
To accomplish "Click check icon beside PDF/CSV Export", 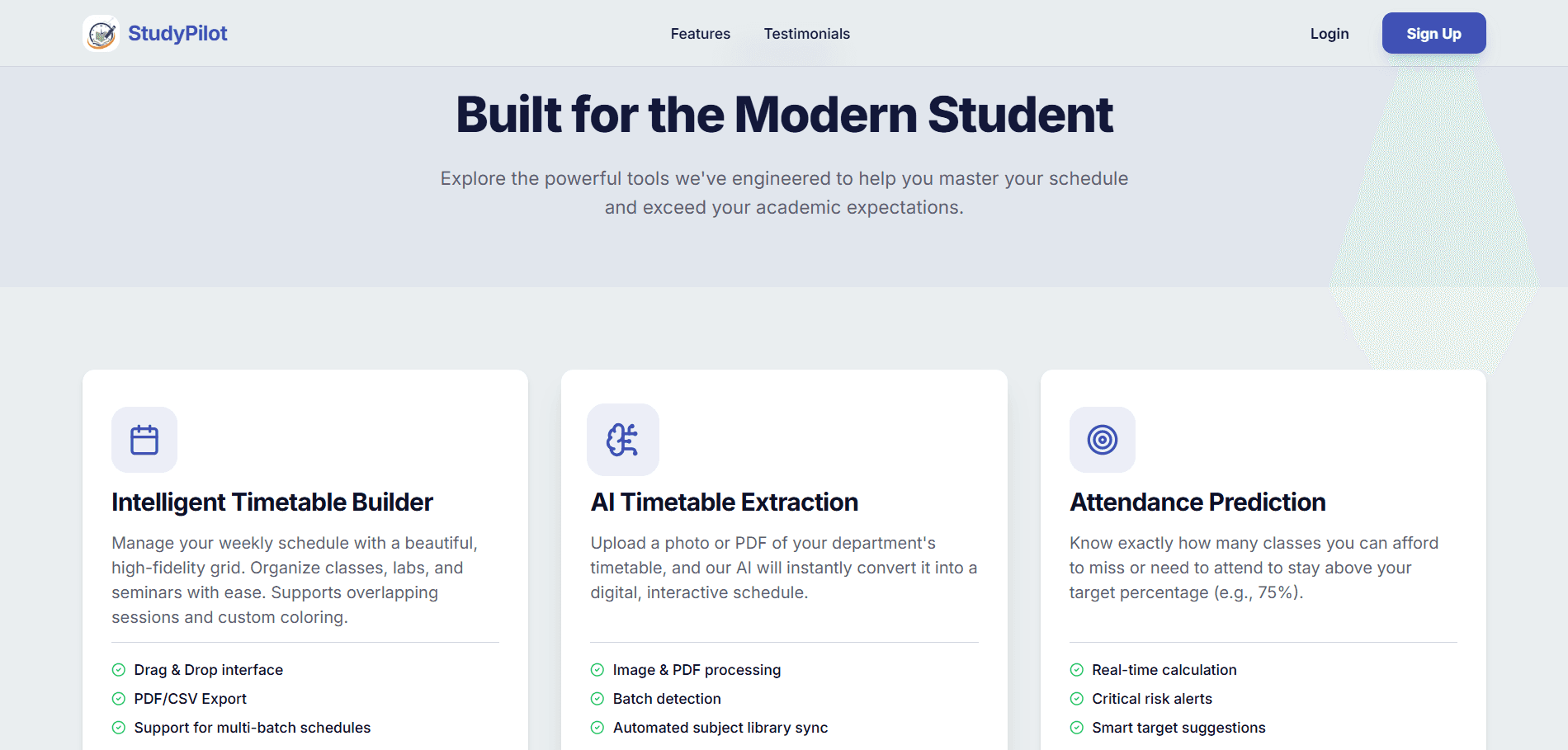I will 119,699.
